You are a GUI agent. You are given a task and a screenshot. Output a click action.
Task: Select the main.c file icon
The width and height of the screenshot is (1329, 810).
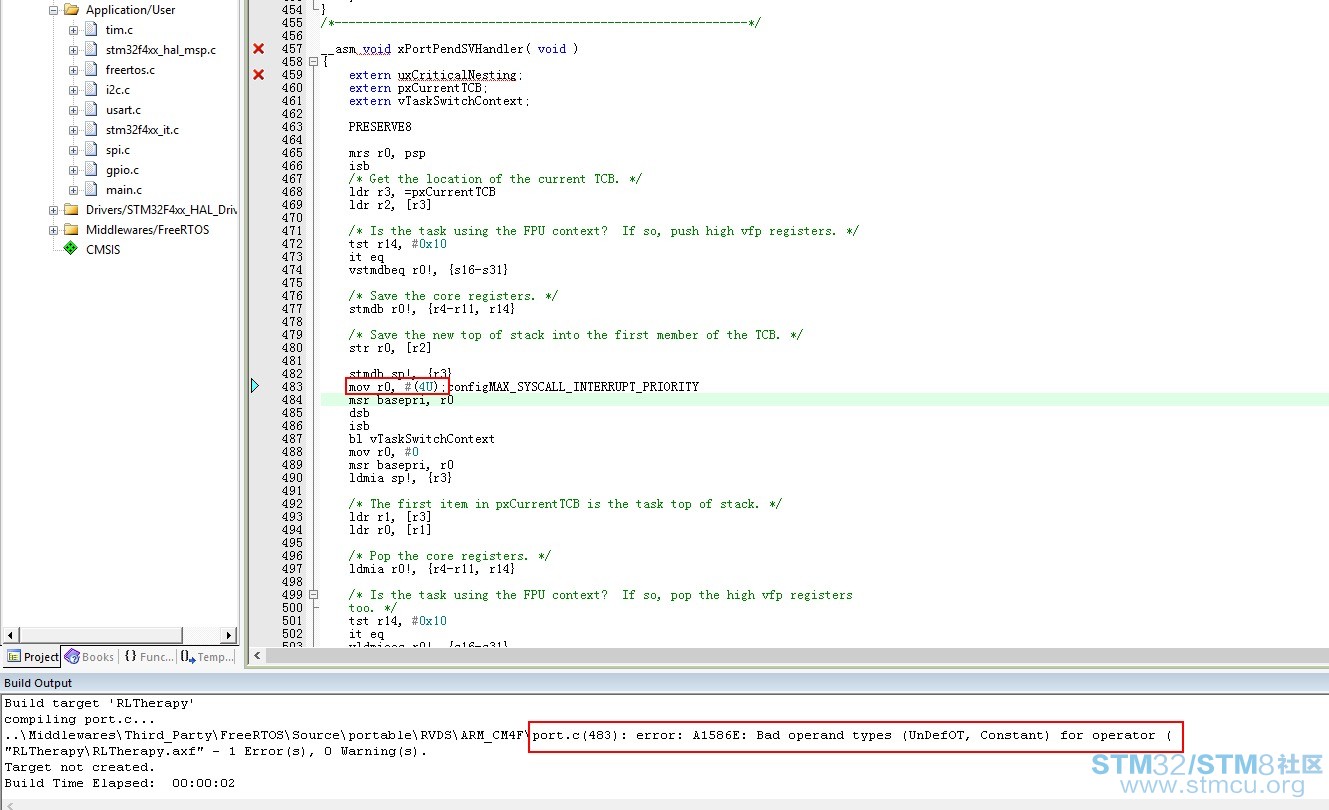pos(90,190)
